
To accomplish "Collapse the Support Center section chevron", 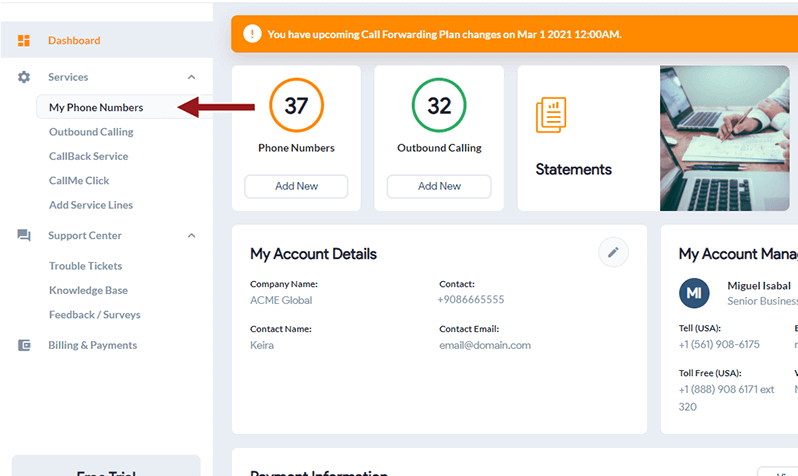I will tap(191, 235).
